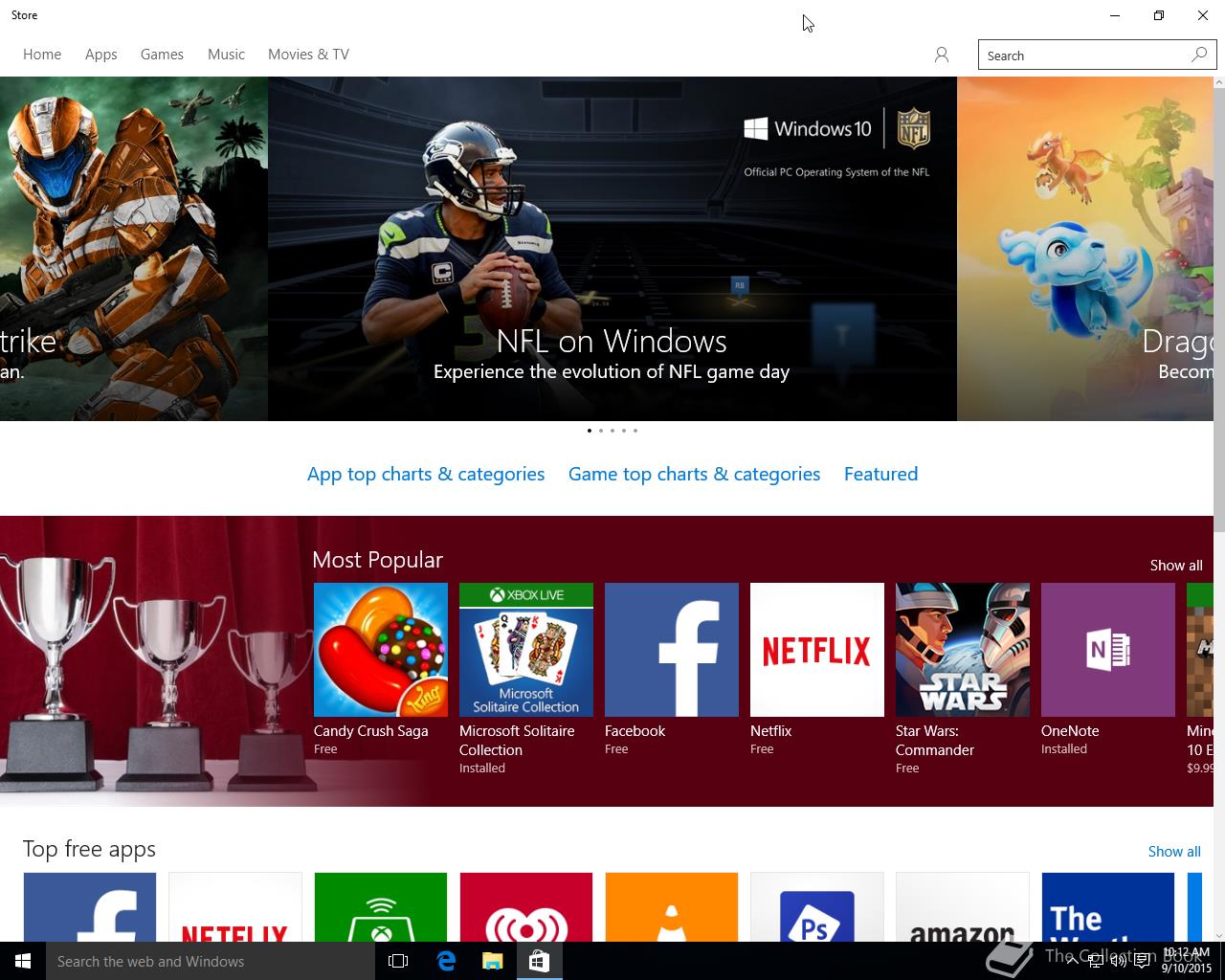The width and height of the screenshot is (1225, 980).
Task: Open the red iHeartRadio tile
Action: click(526, 907)
